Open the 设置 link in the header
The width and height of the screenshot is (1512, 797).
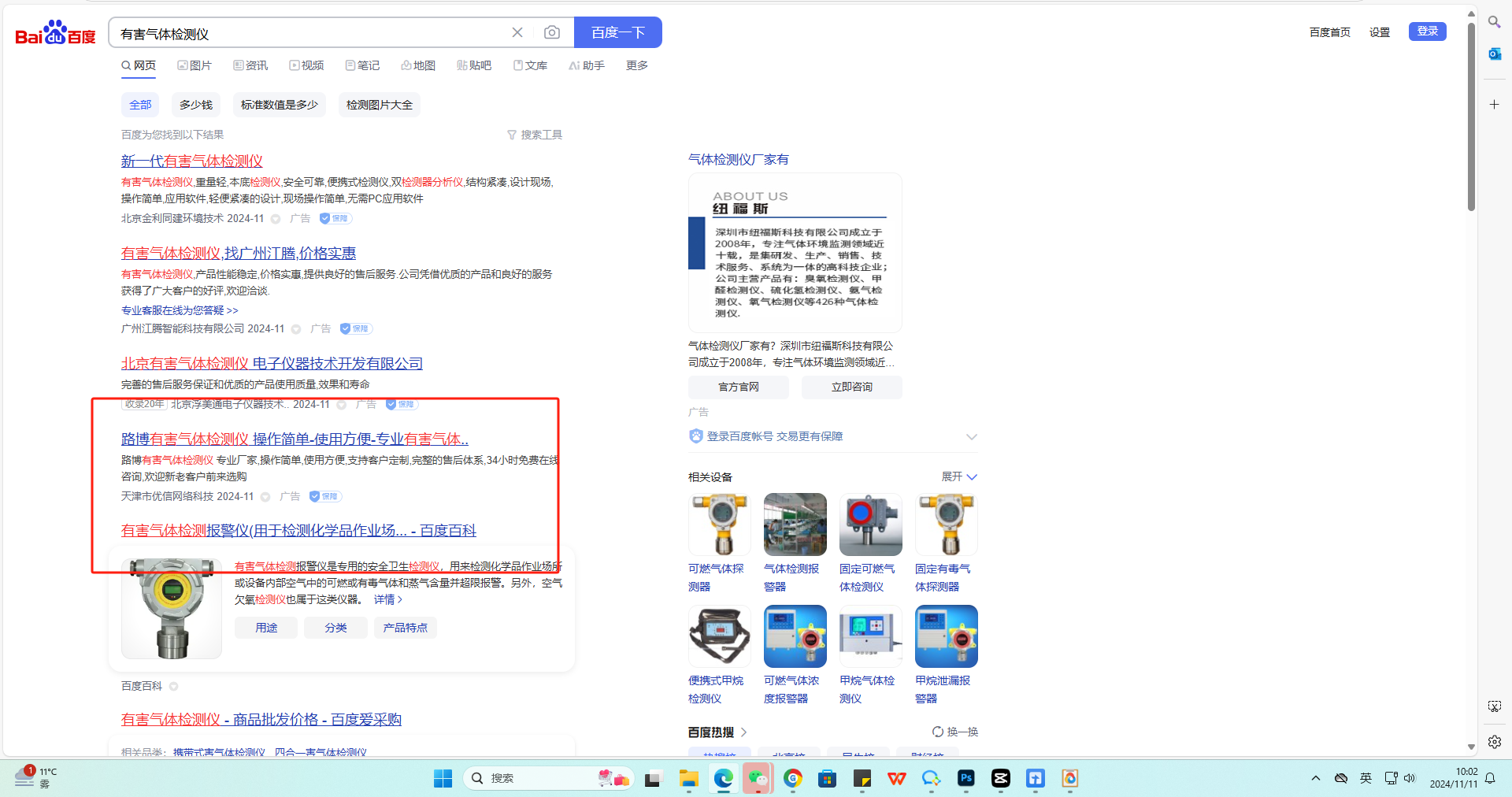pos(1380,32)
